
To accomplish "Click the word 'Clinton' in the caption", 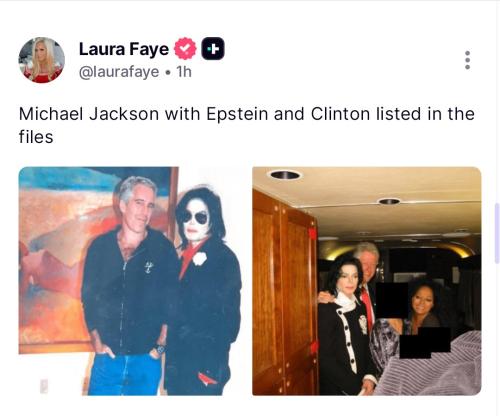I will point(340,114).
